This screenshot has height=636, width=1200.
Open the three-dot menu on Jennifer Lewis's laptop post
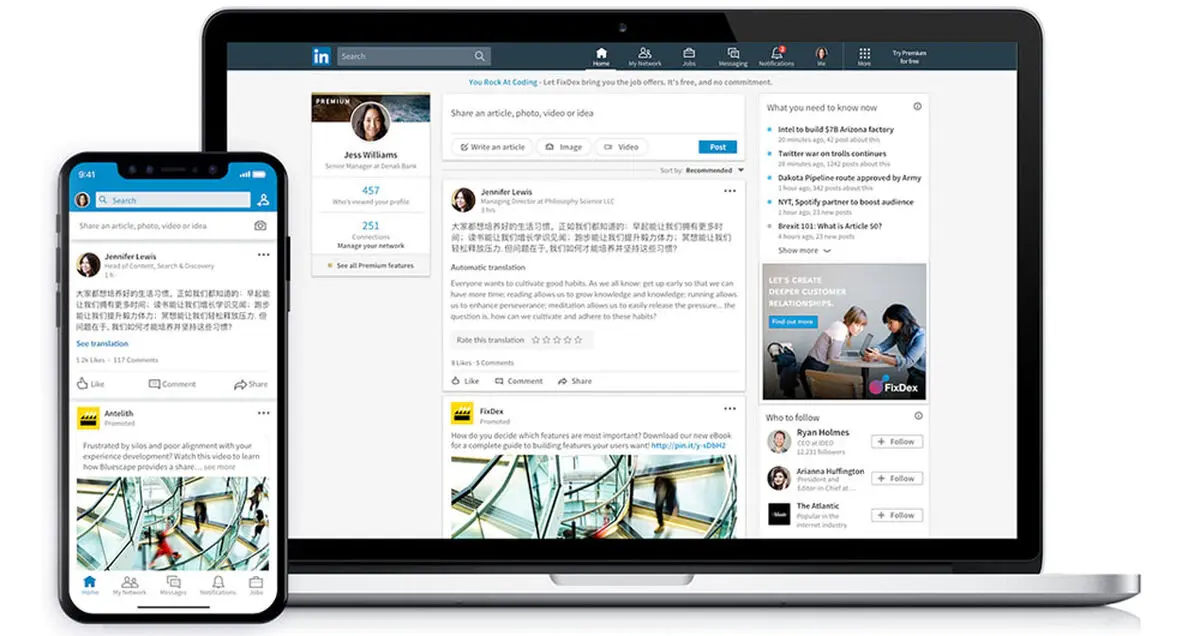(x=730, y=191)
